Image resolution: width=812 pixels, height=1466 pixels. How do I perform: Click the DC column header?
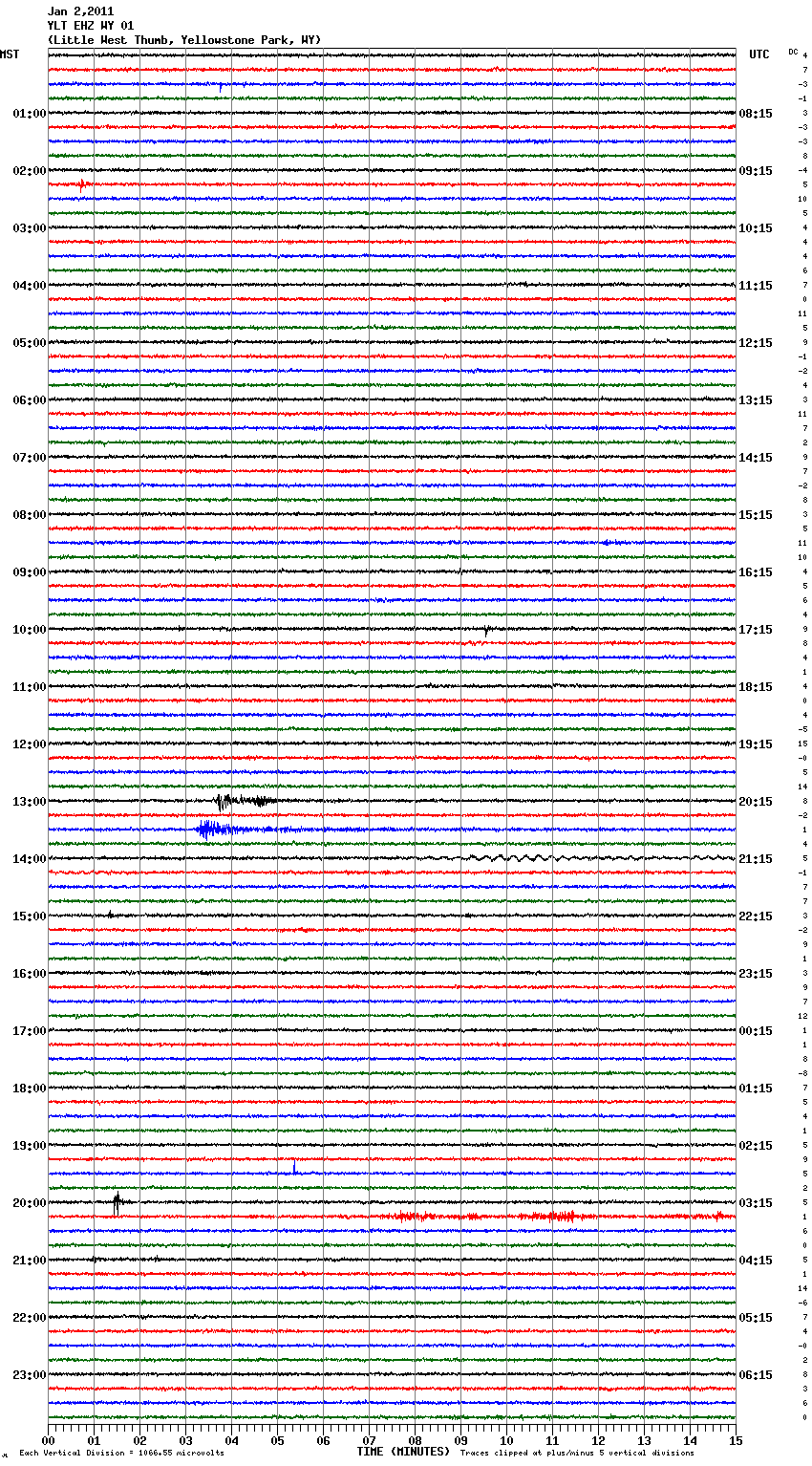coord(793,52)
